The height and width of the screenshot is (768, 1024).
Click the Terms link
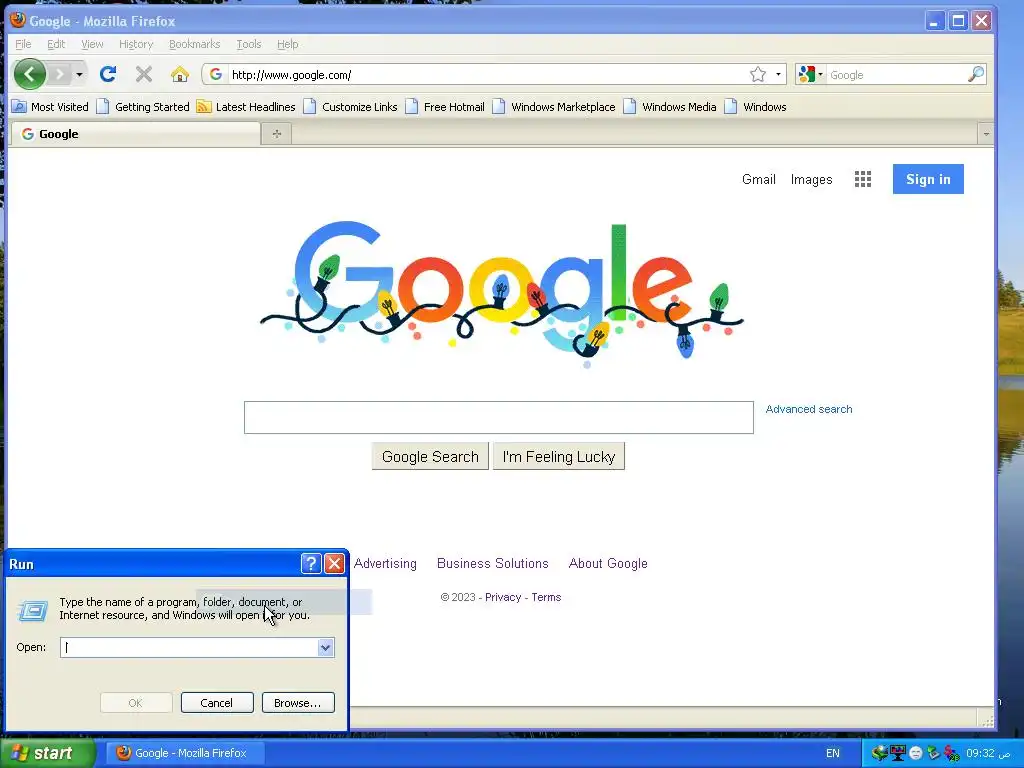[x=546, y=597]
